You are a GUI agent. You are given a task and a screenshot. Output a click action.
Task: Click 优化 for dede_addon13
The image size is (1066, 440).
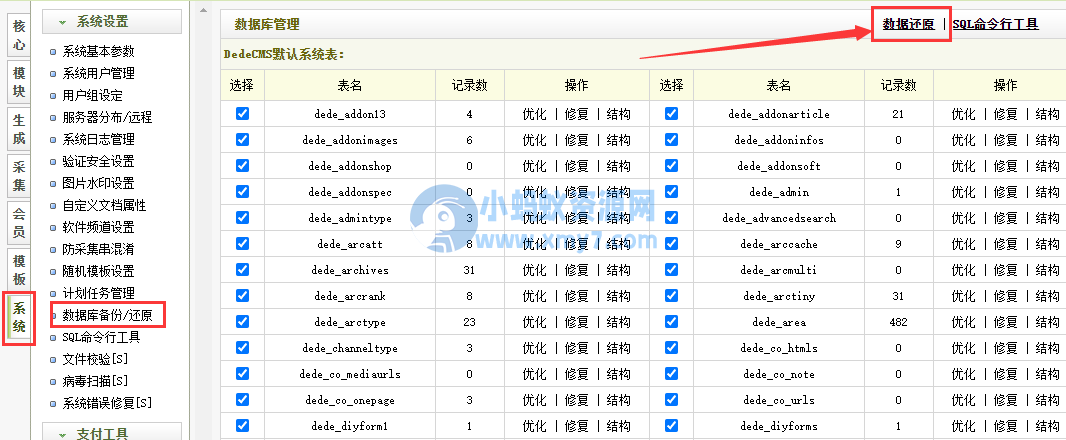(x=534, y=114)
